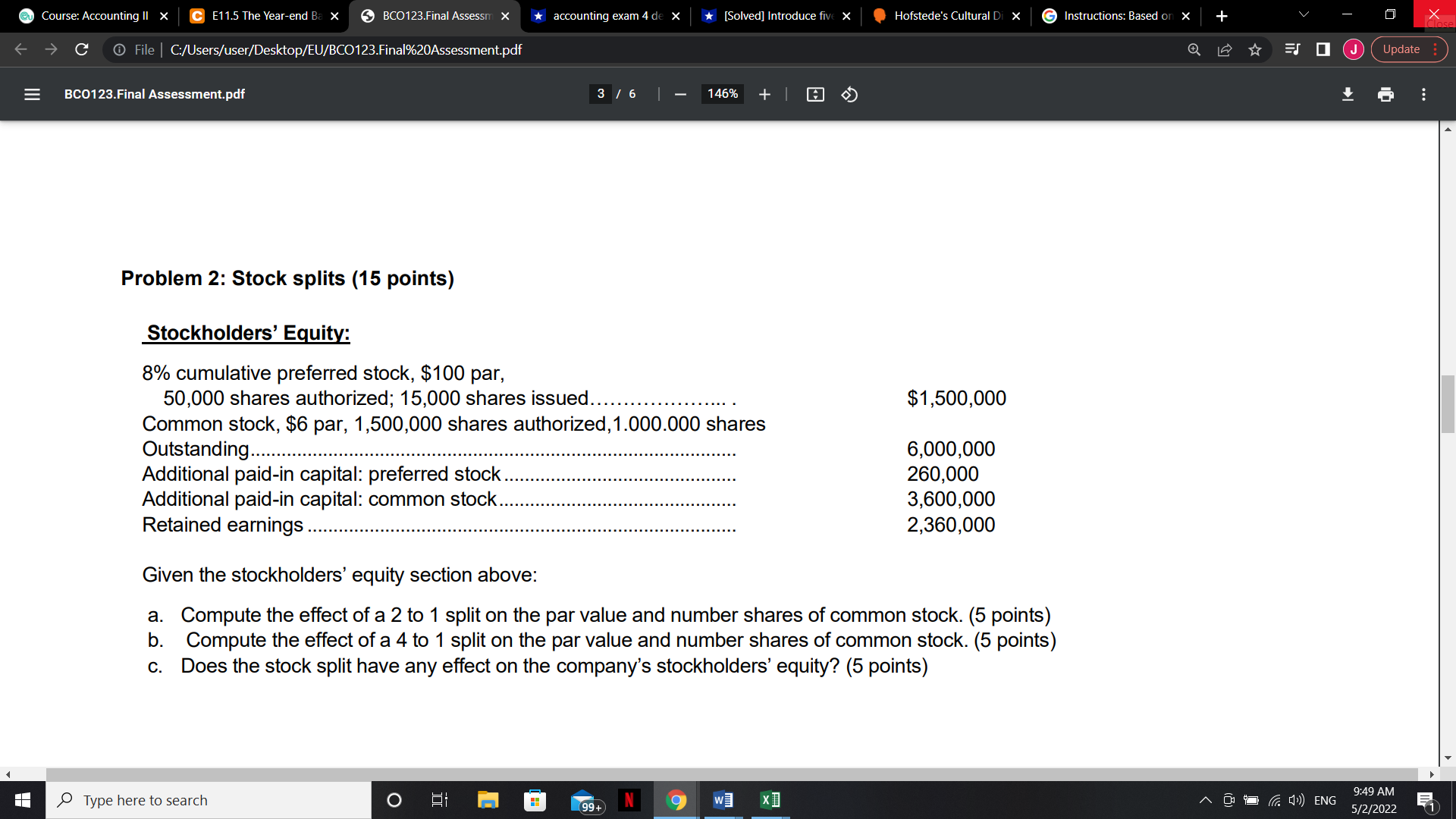Click the fit to page icon
The image size is (1456, 819).
coord(815,94)
